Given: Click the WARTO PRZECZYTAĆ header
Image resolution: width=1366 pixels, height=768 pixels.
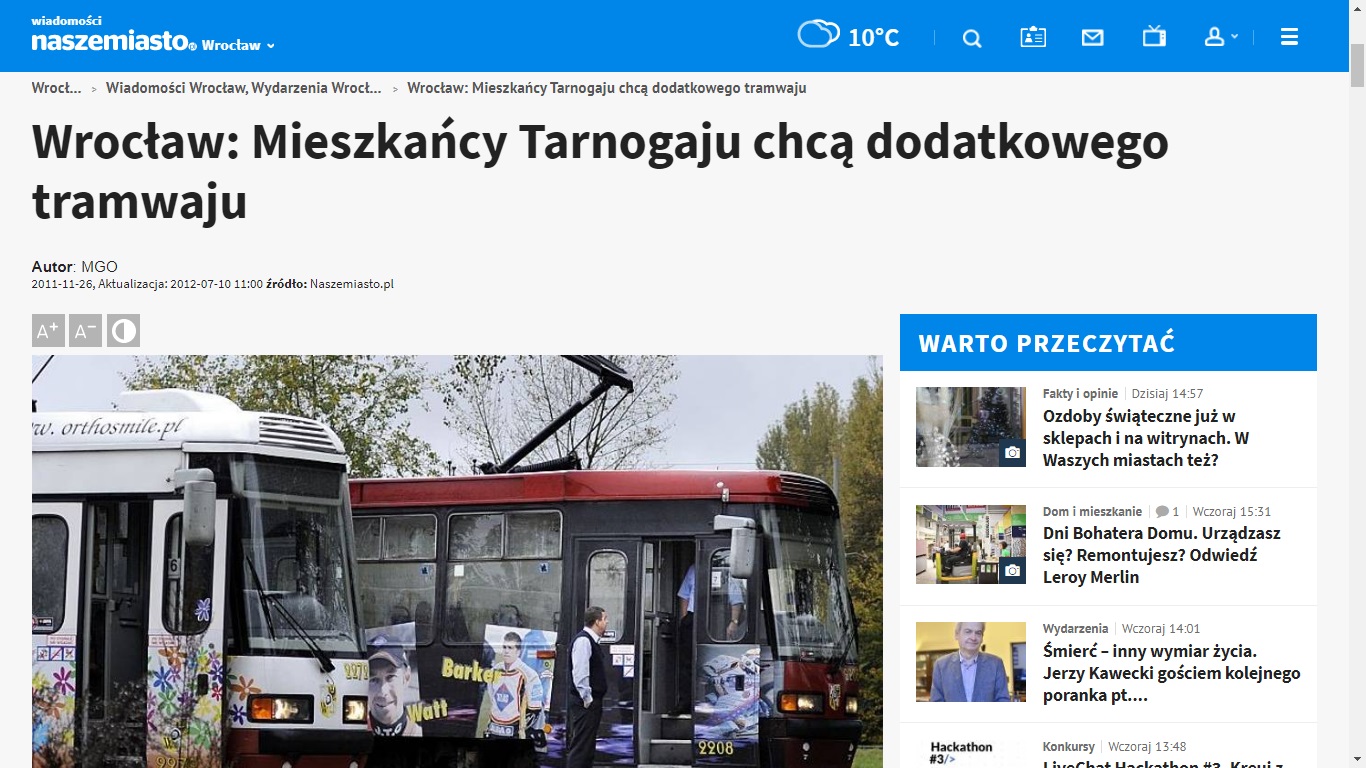Looking at the screenshot, I should point(1108,343).
